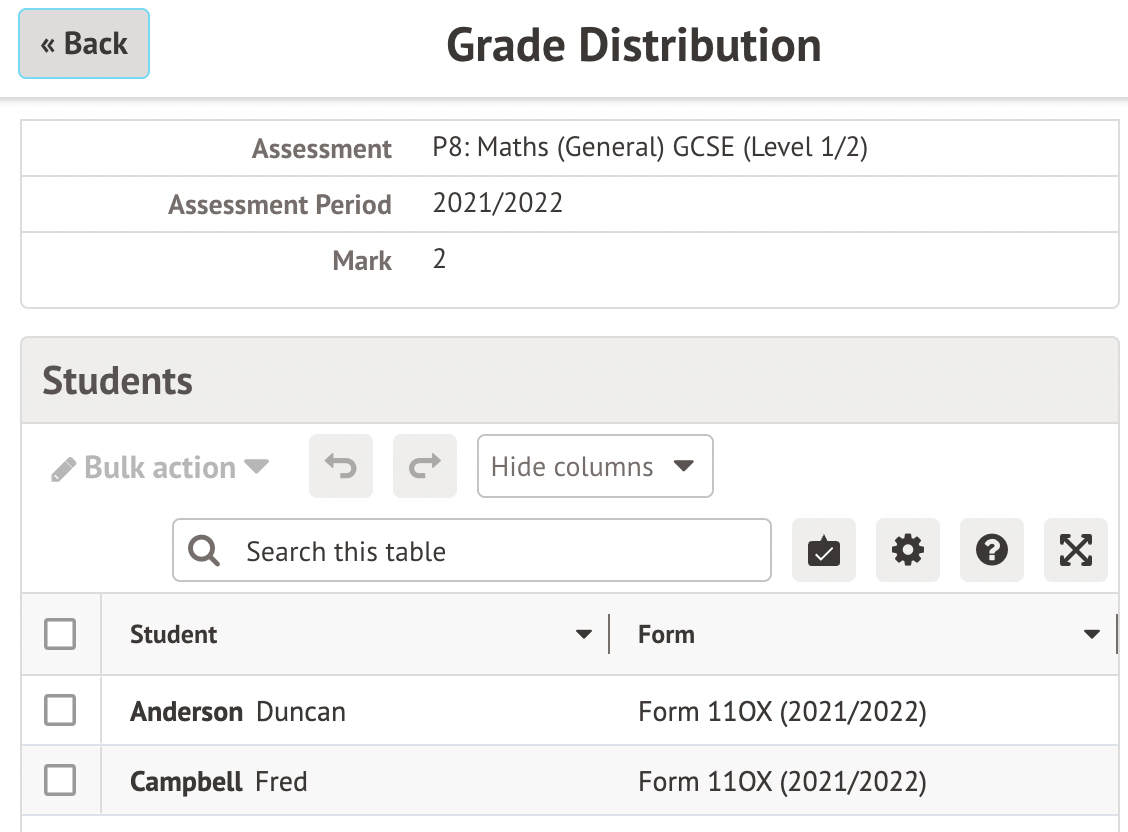Expand table to fullscreen with arrows icon
Image resolution: width=1128 pixels, height=832 pixels.
[x=1076, y=550]
